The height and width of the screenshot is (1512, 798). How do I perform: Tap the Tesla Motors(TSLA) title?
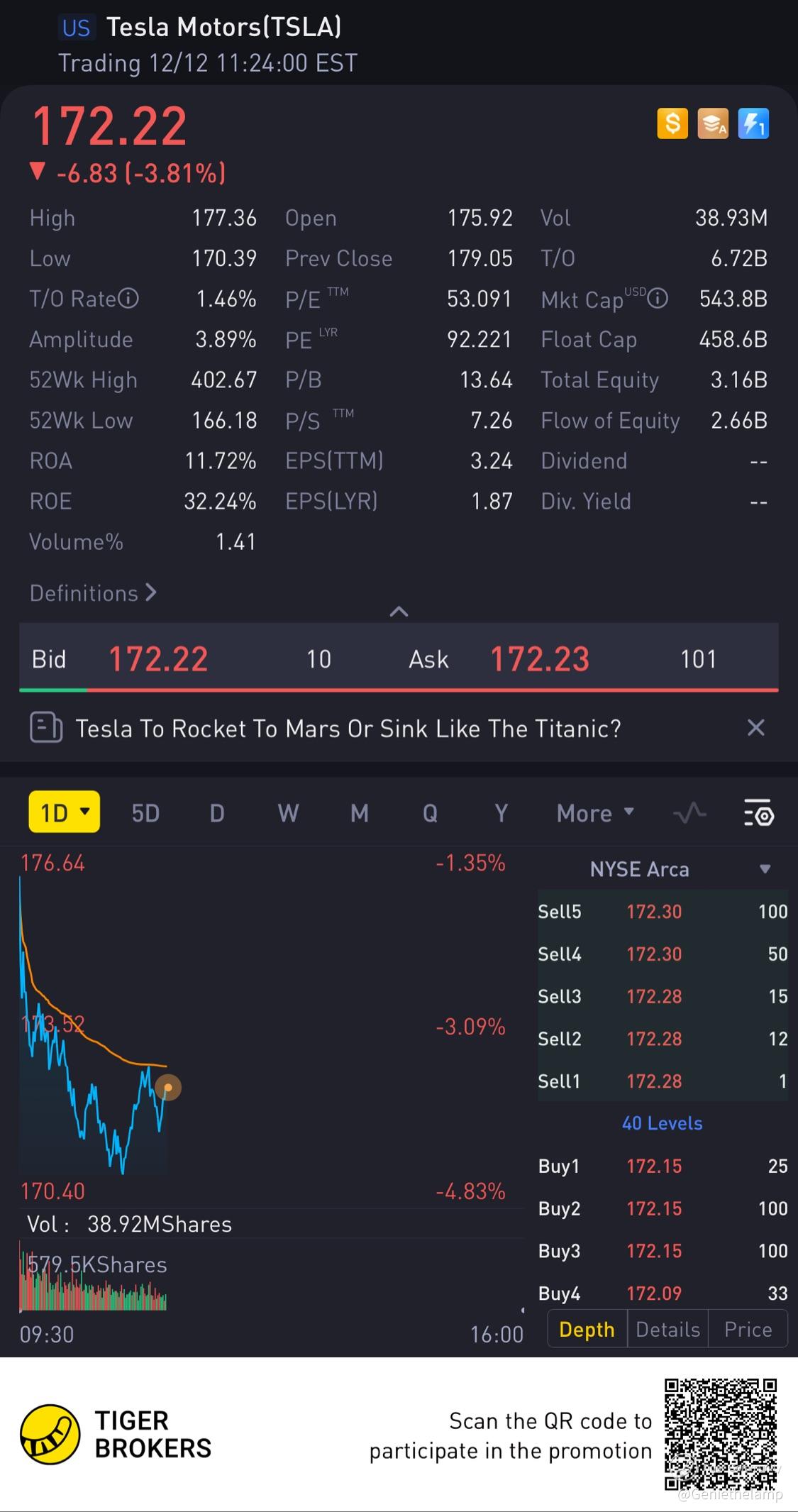coord(224,27)
